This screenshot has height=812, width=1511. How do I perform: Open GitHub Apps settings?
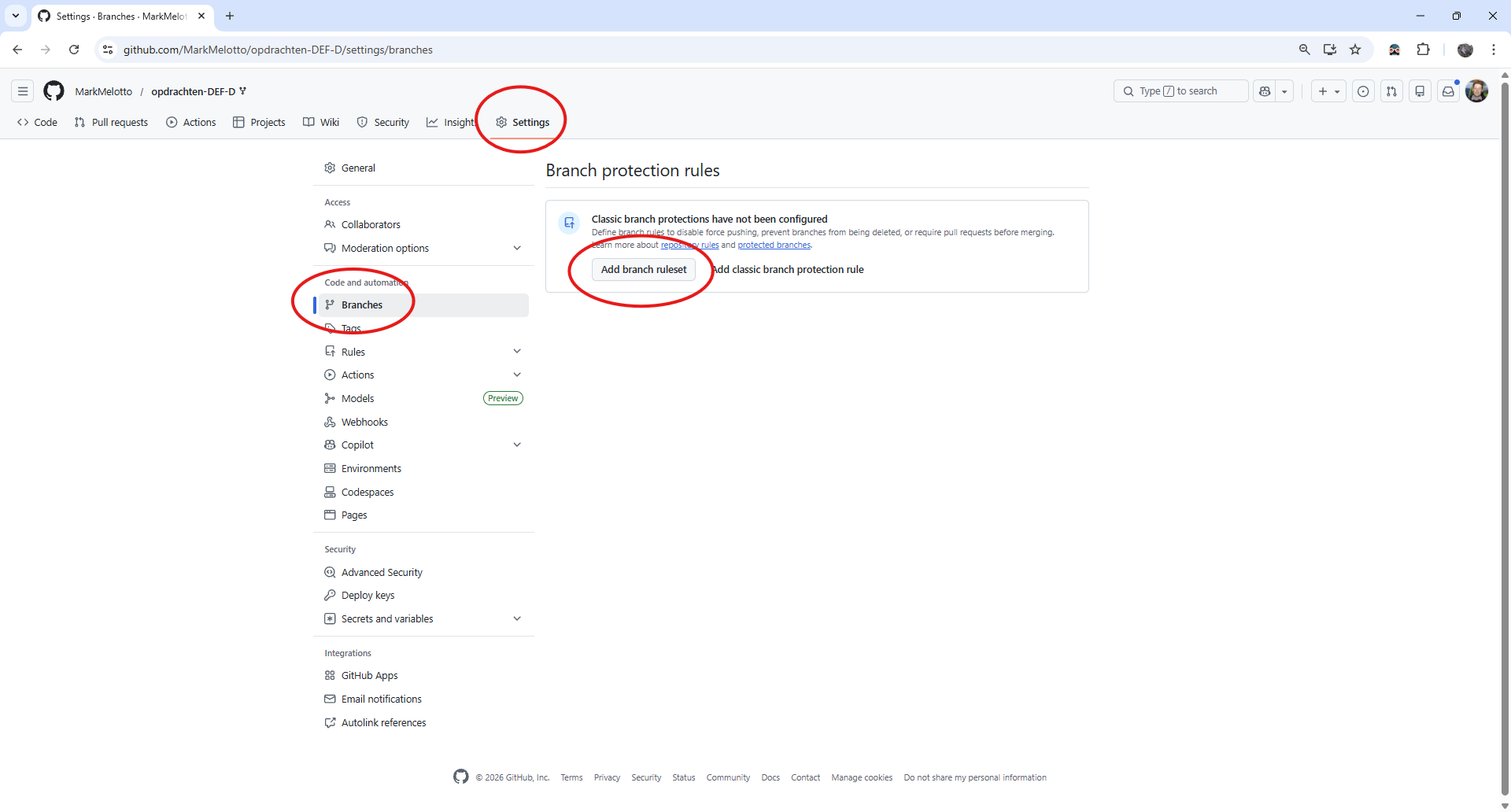(x=423, y=675)
